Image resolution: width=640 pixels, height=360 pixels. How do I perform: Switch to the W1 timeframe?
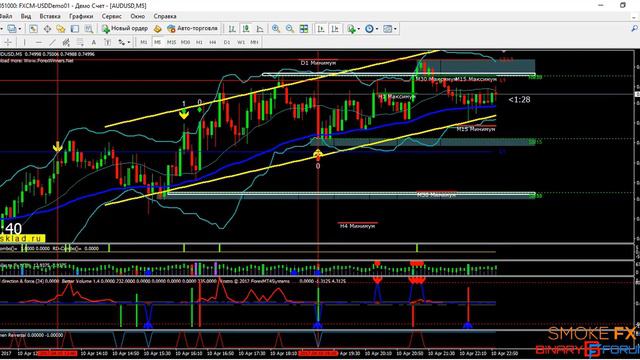click(241, 42)
